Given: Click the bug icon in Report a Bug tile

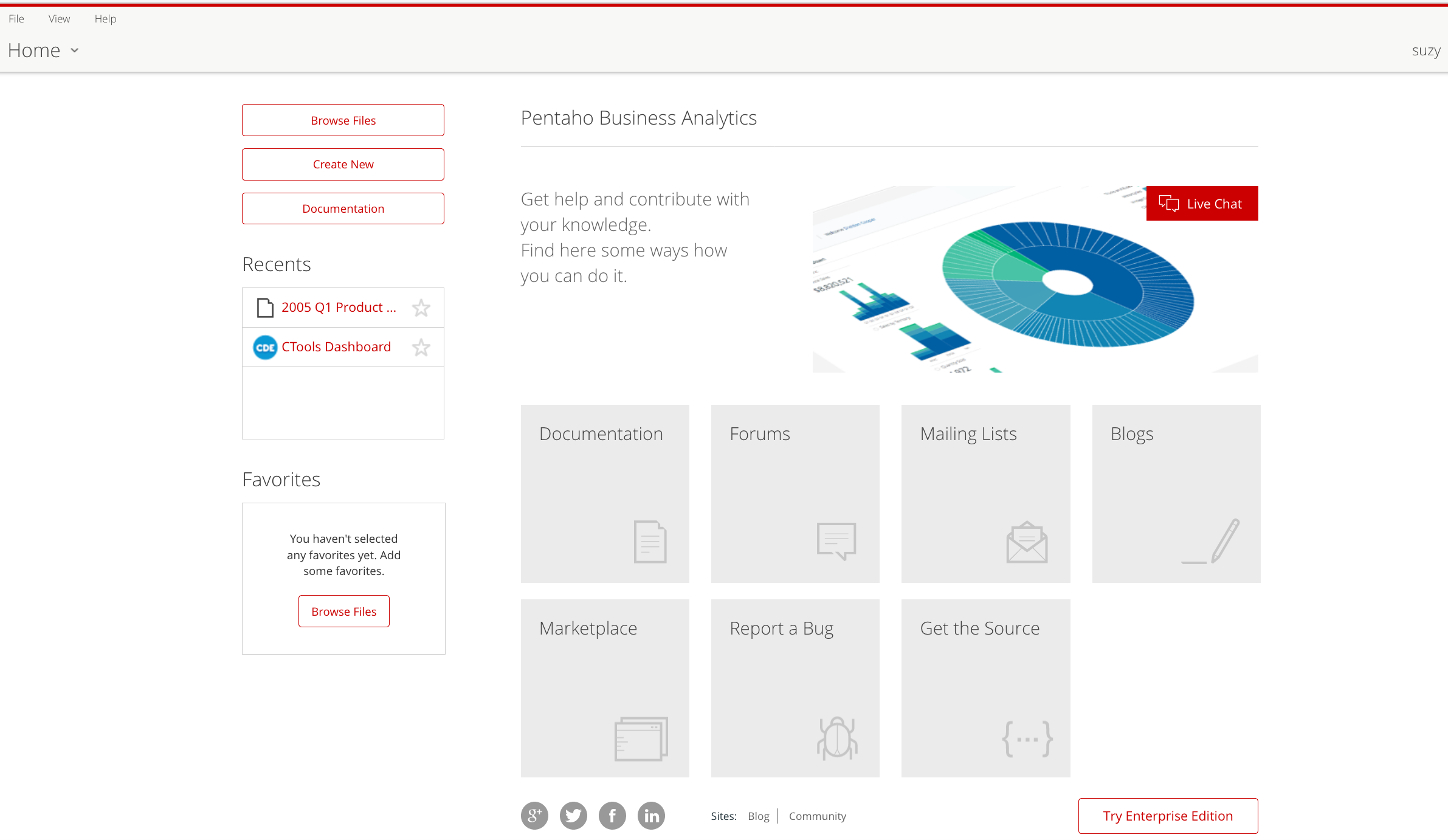Looking at the screenshot, I should point(837,738).
